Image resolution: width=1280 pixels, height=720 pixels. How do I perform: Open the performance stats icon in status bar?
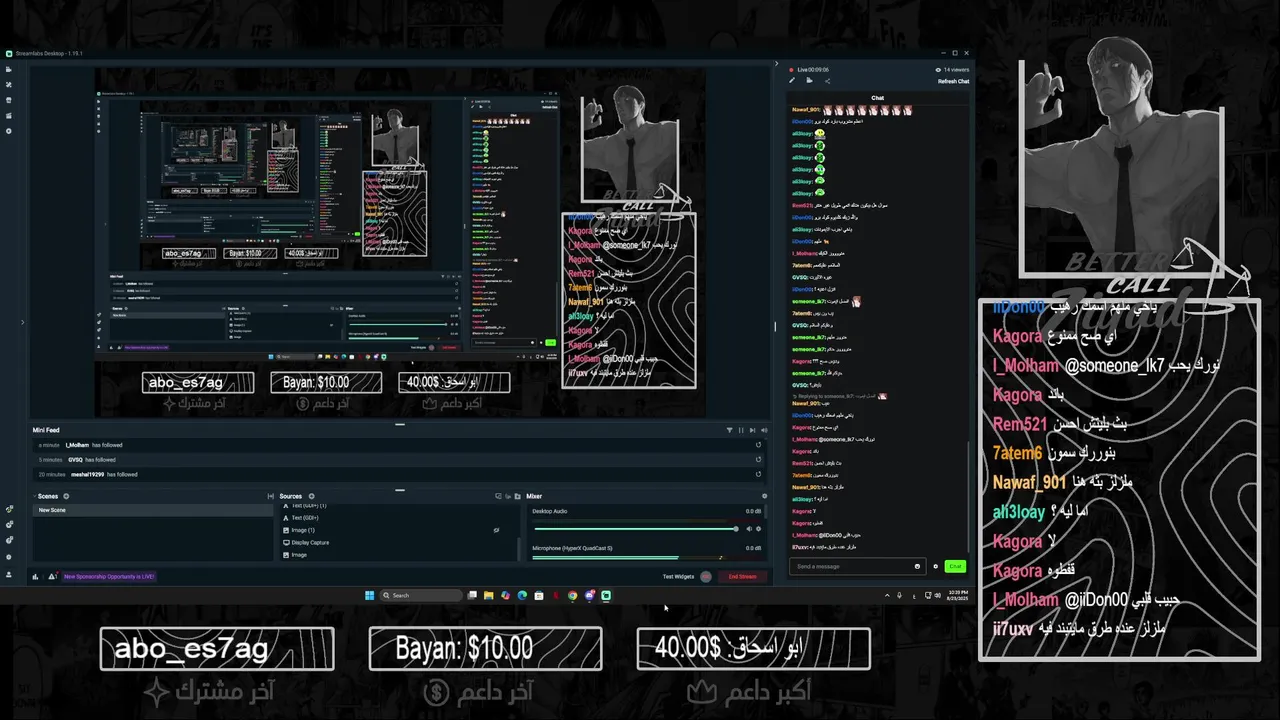tap(36, 576)
